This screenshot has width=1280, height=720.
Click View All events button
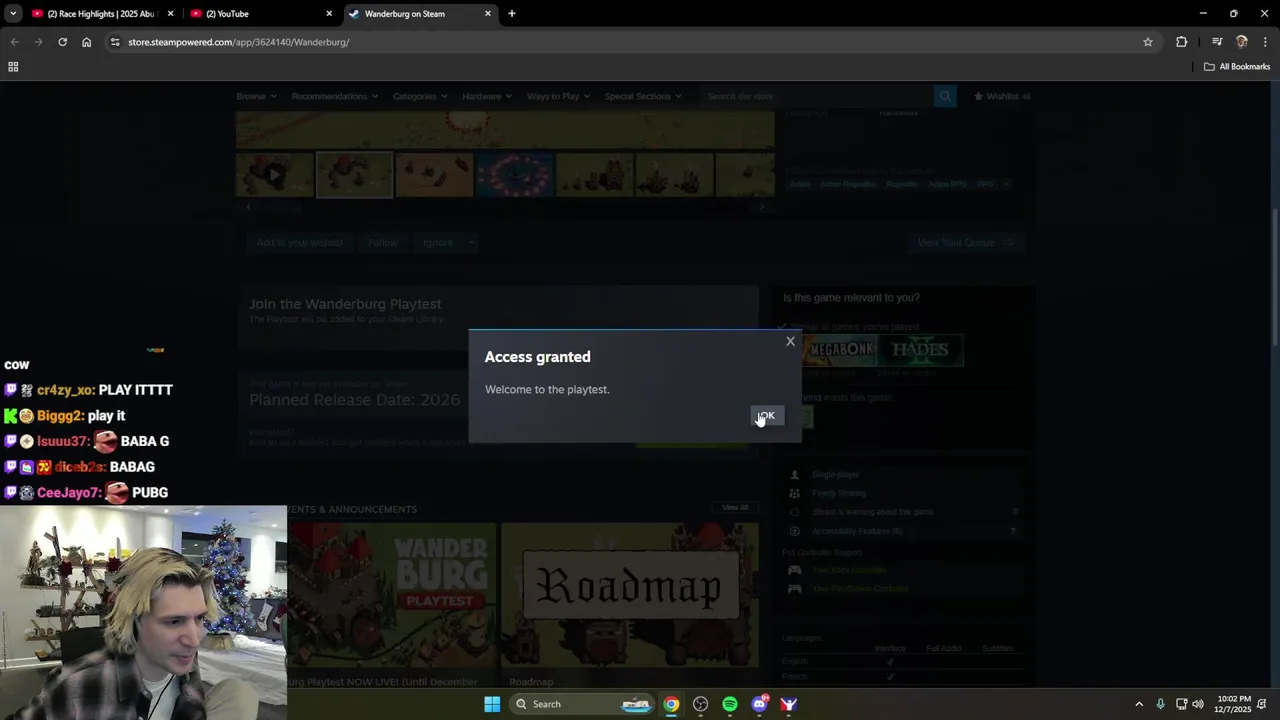pos(735,507)
